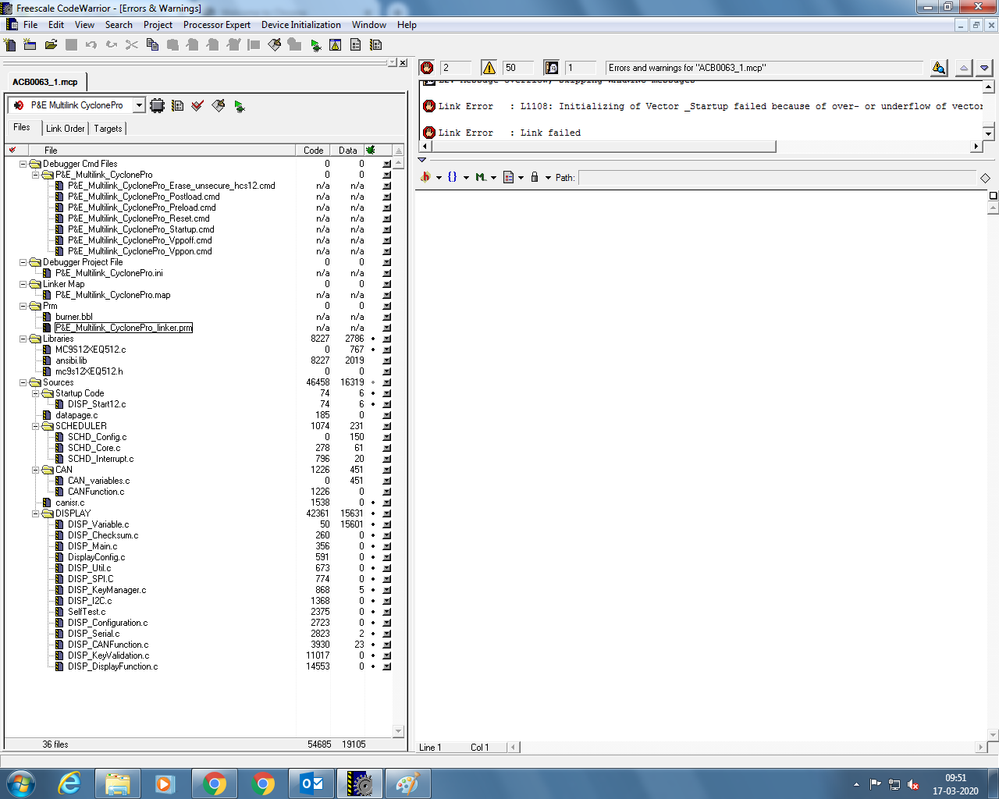Click the Paint taskbar icon
999x799 pixels.
pos(408,783)
